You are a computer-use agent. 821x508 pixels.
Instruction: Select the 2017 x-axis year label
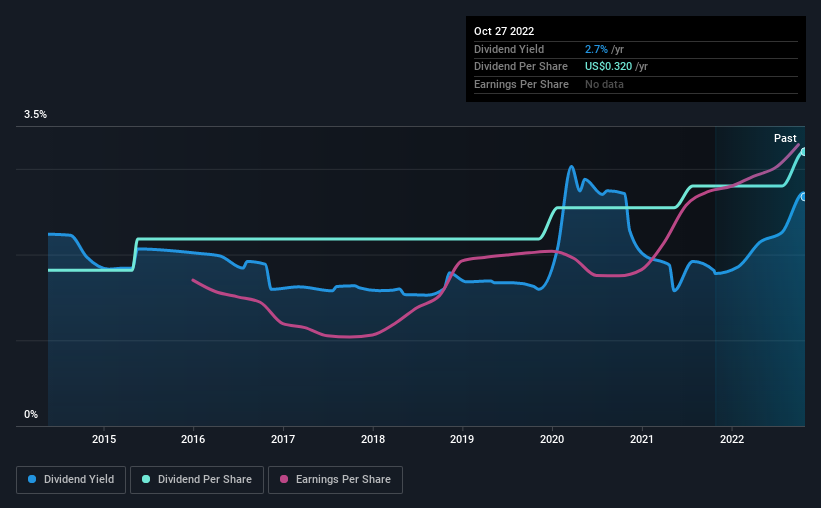click(283, 439)
